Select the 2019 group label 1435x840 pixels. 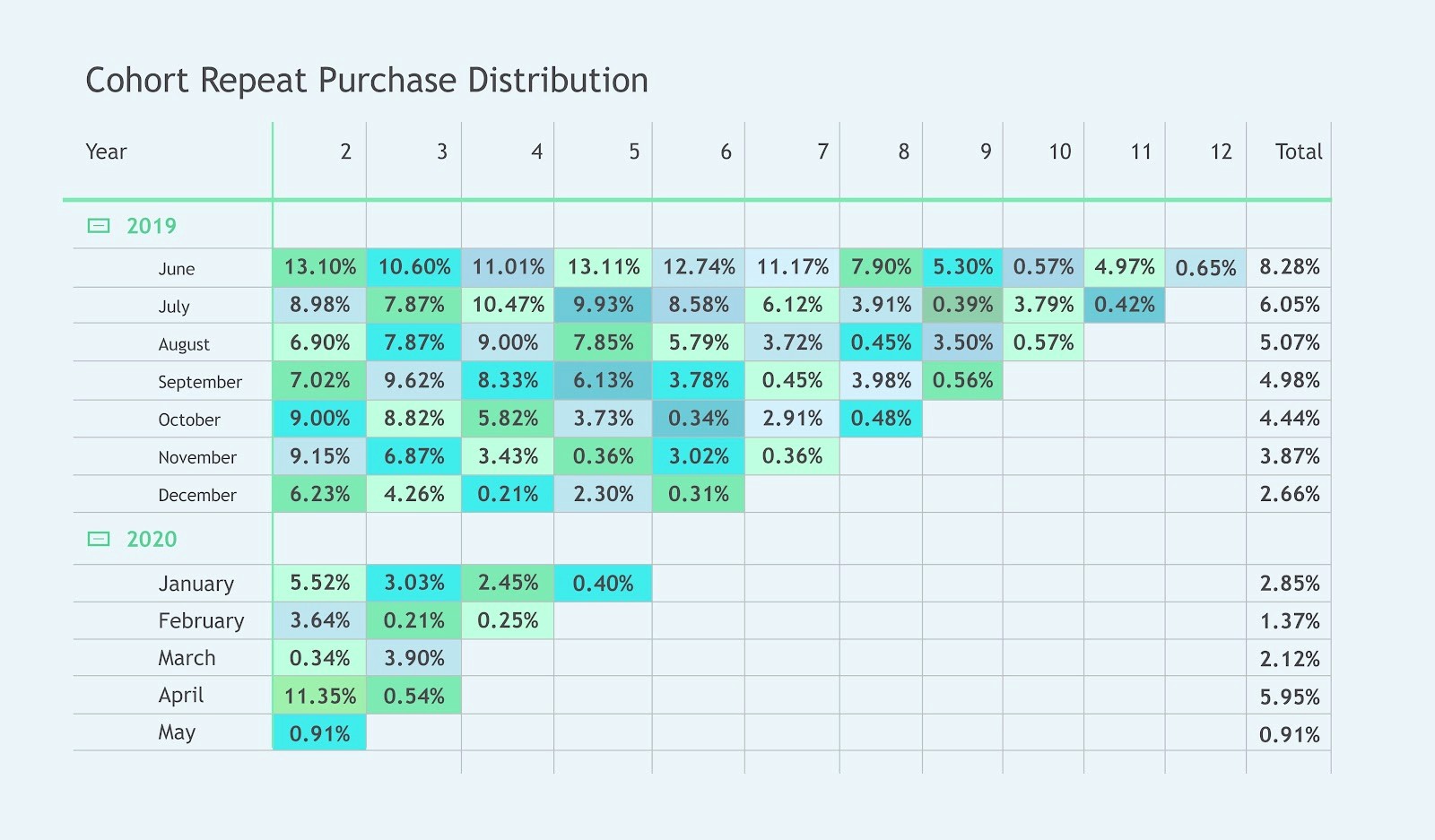(152, 226)
